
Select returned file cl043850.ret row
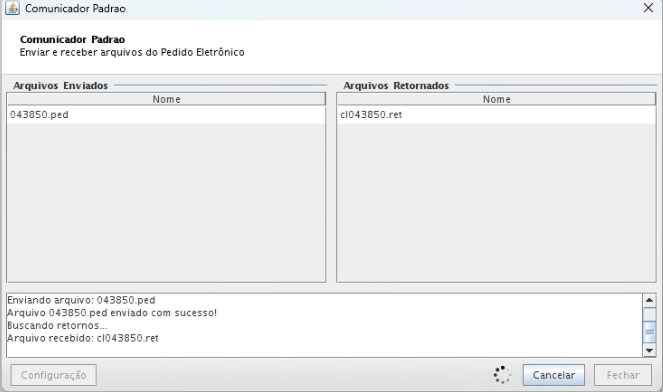point(496,115)
